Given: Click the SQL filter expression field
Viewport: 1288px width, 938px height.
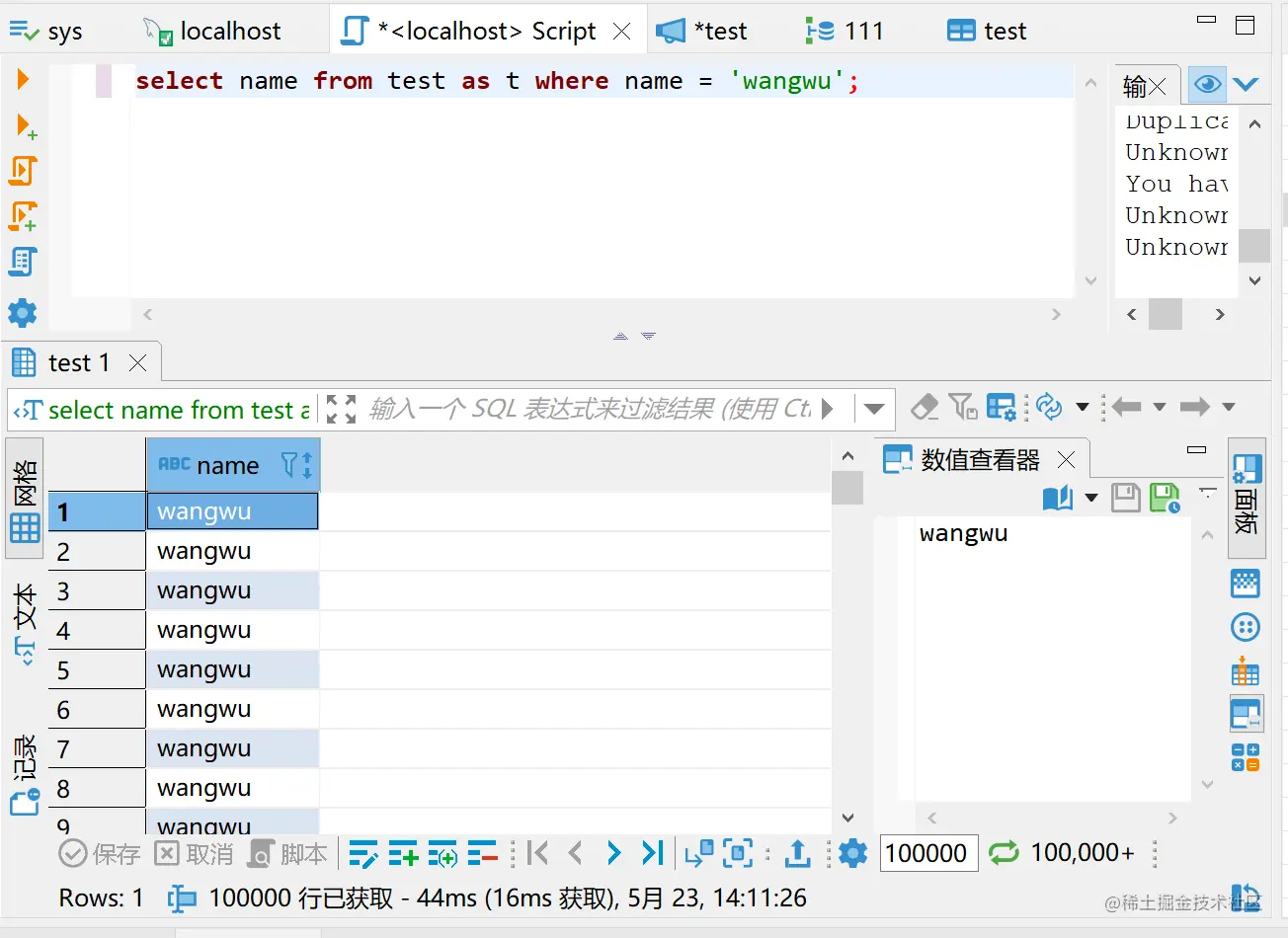Looking at the screenshot, I should click(x=591, y=409).
